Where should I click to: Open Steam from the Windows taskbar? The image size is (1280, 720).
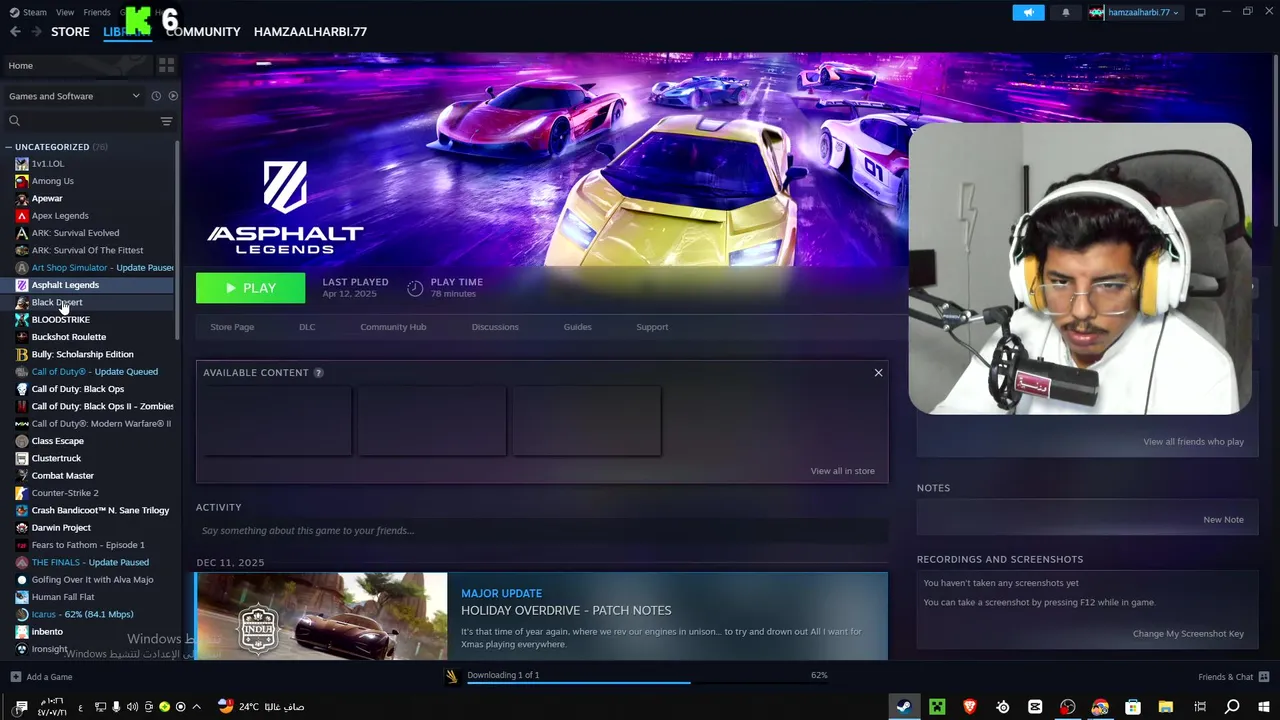[x=903, y=707]
